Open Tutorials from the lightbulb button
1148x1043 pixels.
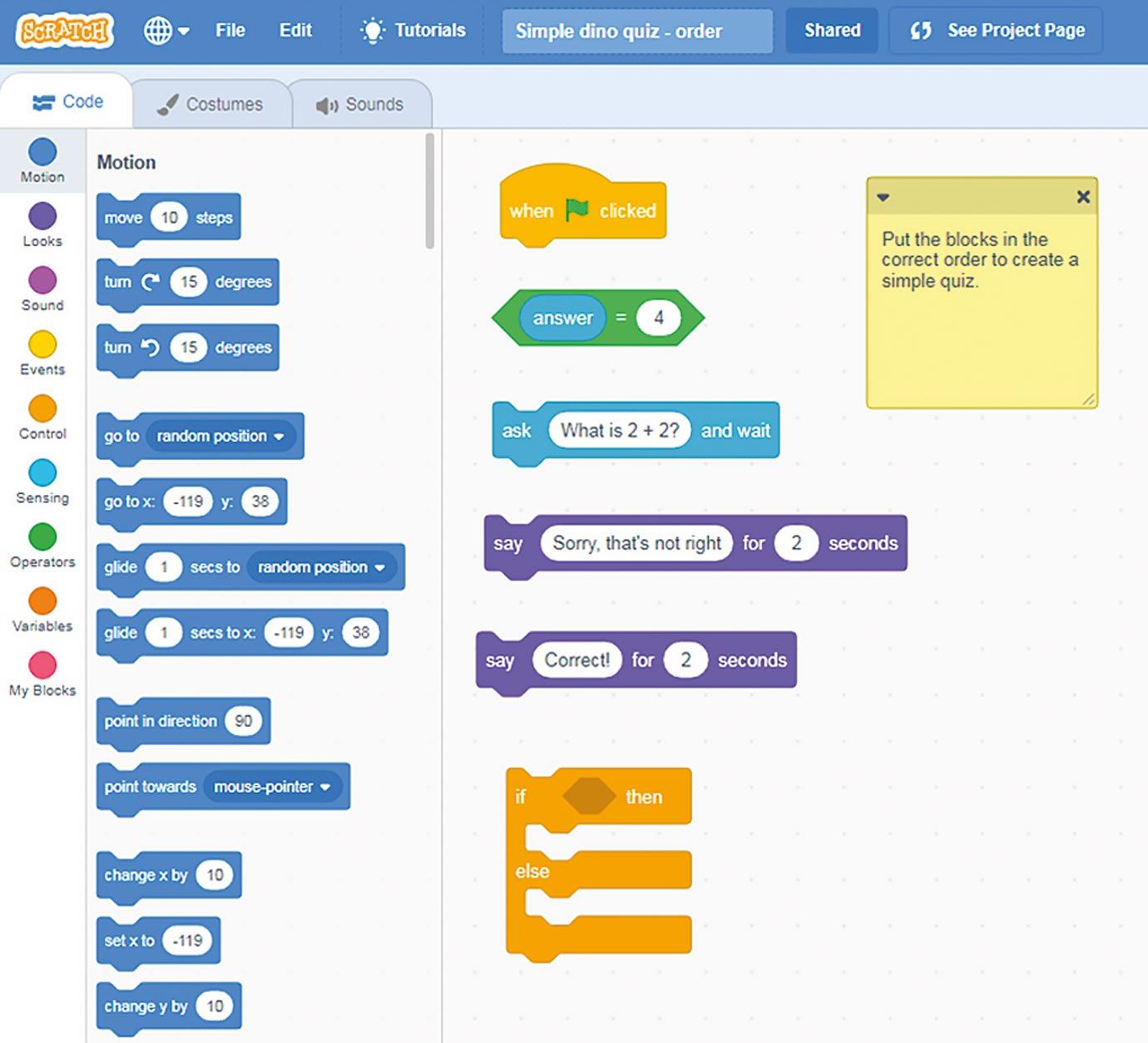point(413,31)
